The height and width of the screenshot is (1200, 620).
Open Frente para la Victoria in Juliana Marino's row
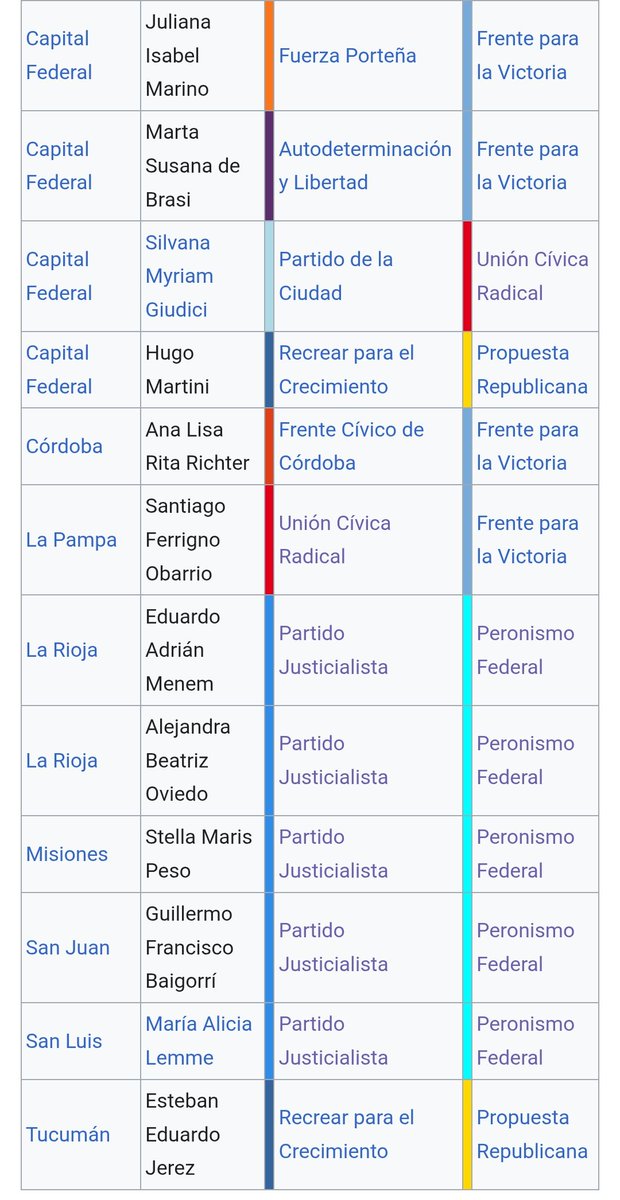coord(528,56)
